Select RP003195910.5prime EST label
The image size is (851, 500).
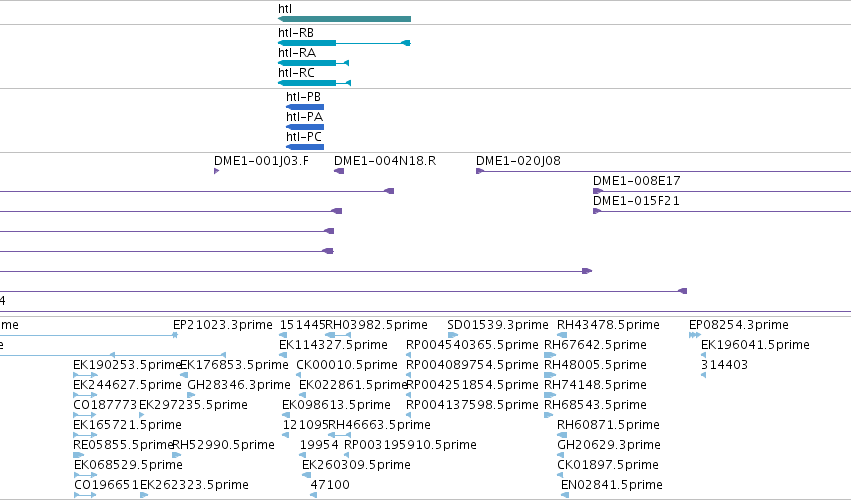pyautogui.click(x=410, y=445)
